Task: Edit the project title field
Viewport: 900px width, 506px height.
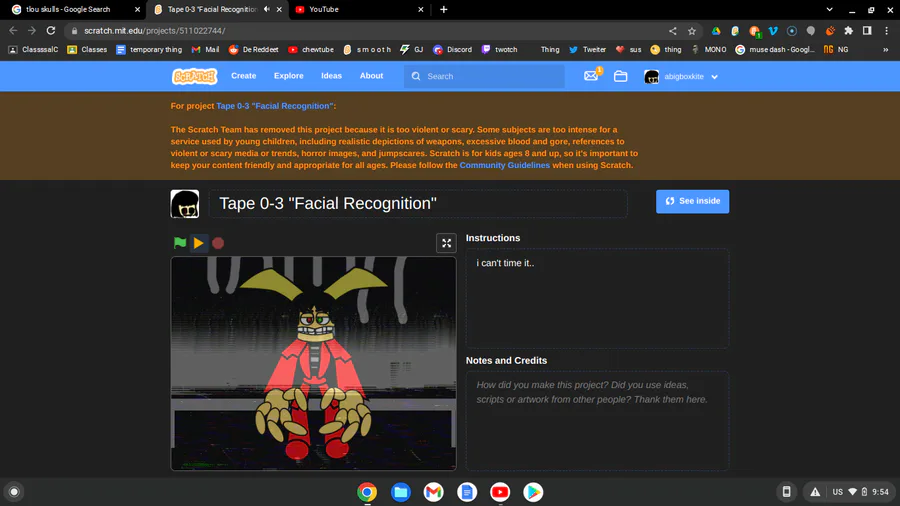Action: tap(418, 204)
